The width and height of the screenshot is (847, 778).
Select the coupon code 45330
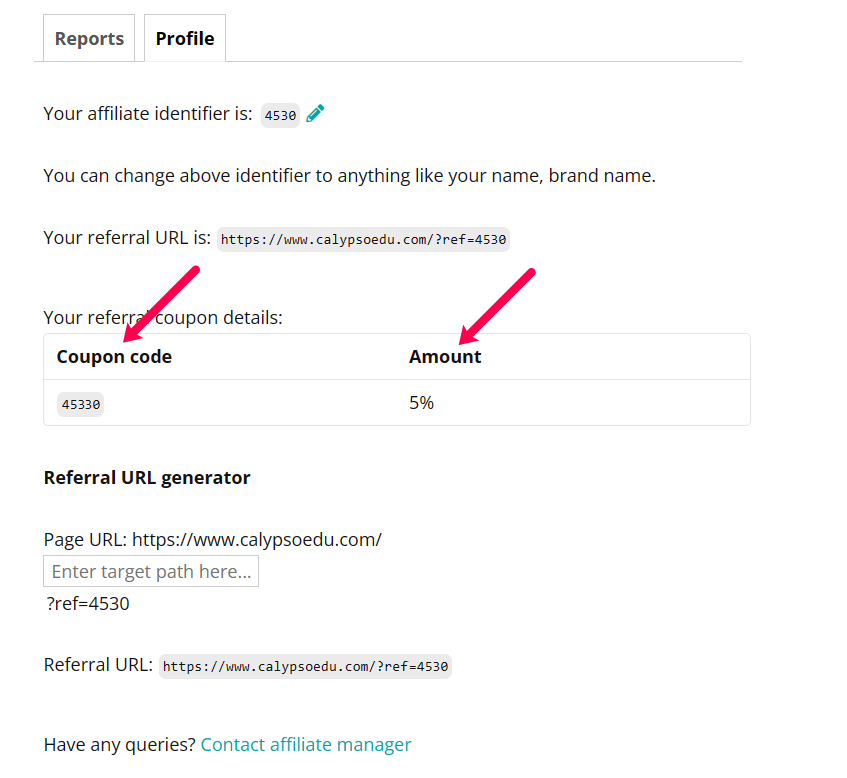(80, 404)
